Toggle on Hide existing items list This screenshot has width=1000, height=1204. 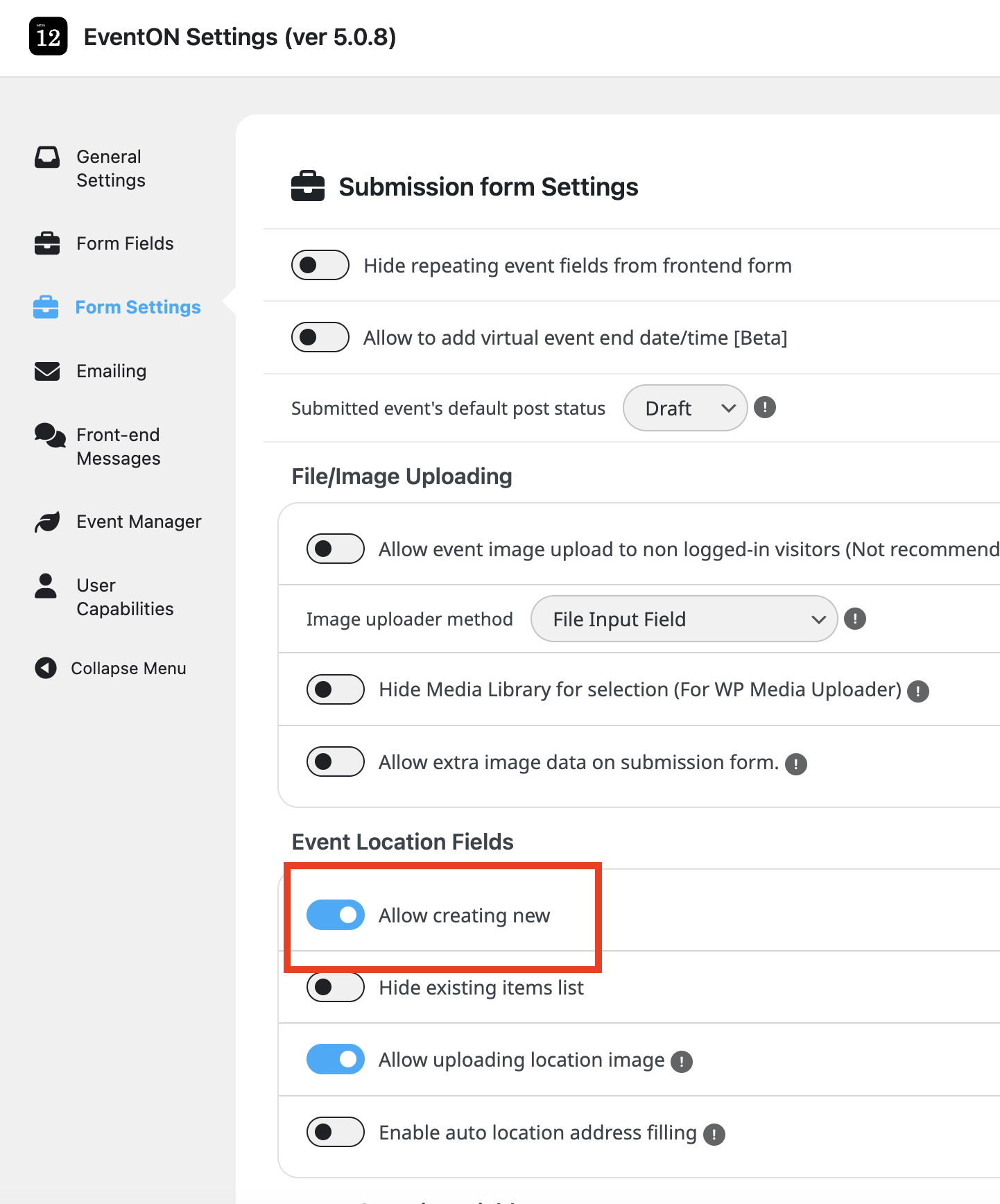[x=336, y=987]
